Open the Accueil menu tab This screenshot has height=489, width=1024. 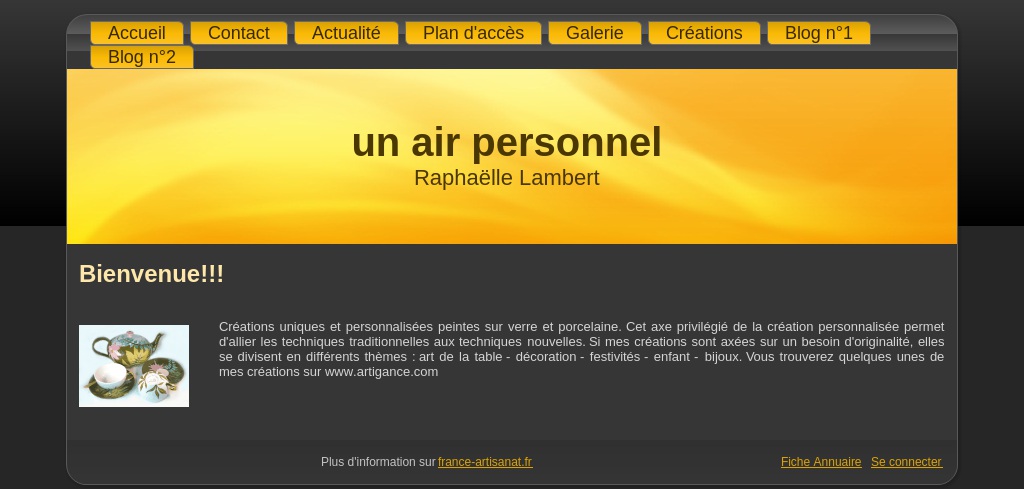click(x=136, y=33)
